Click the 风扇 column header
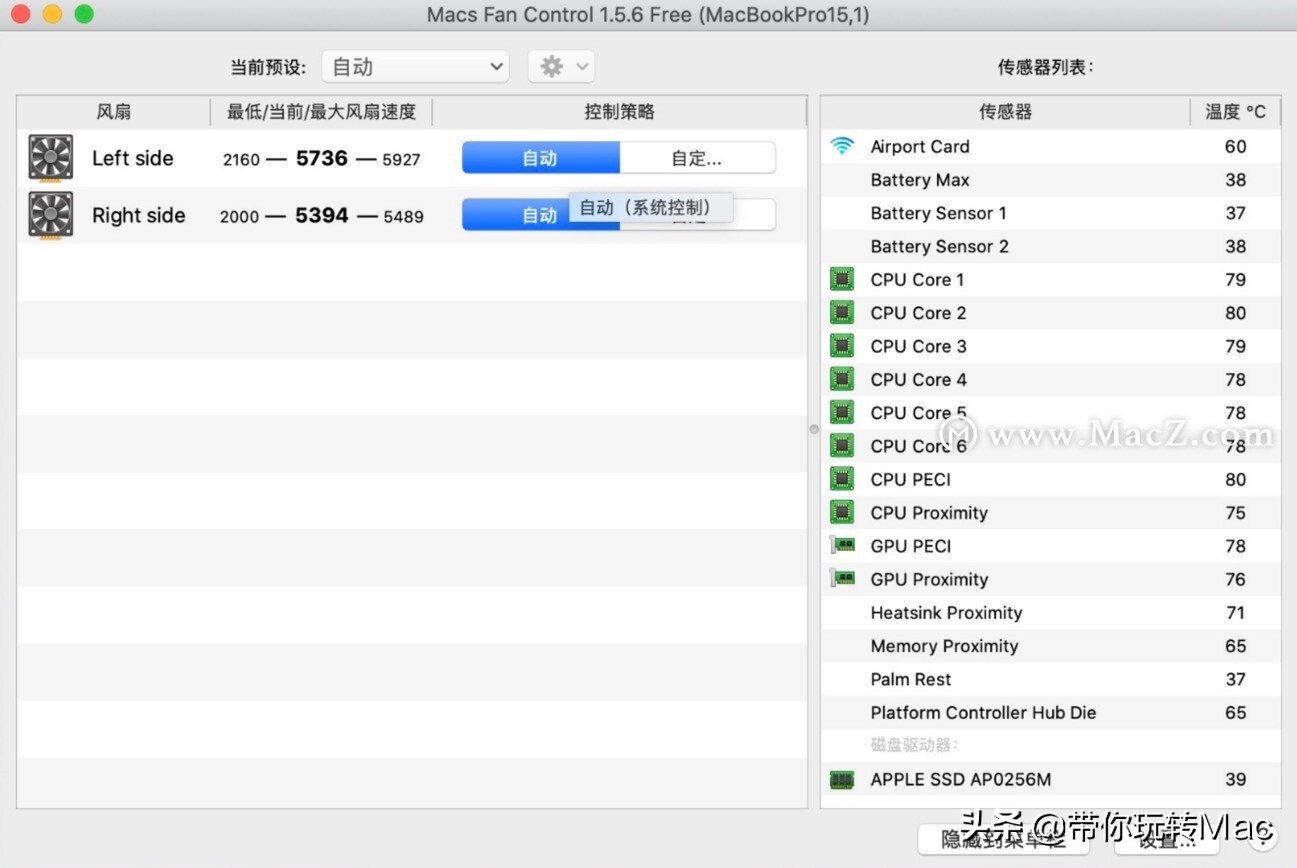 click(113, 112)
